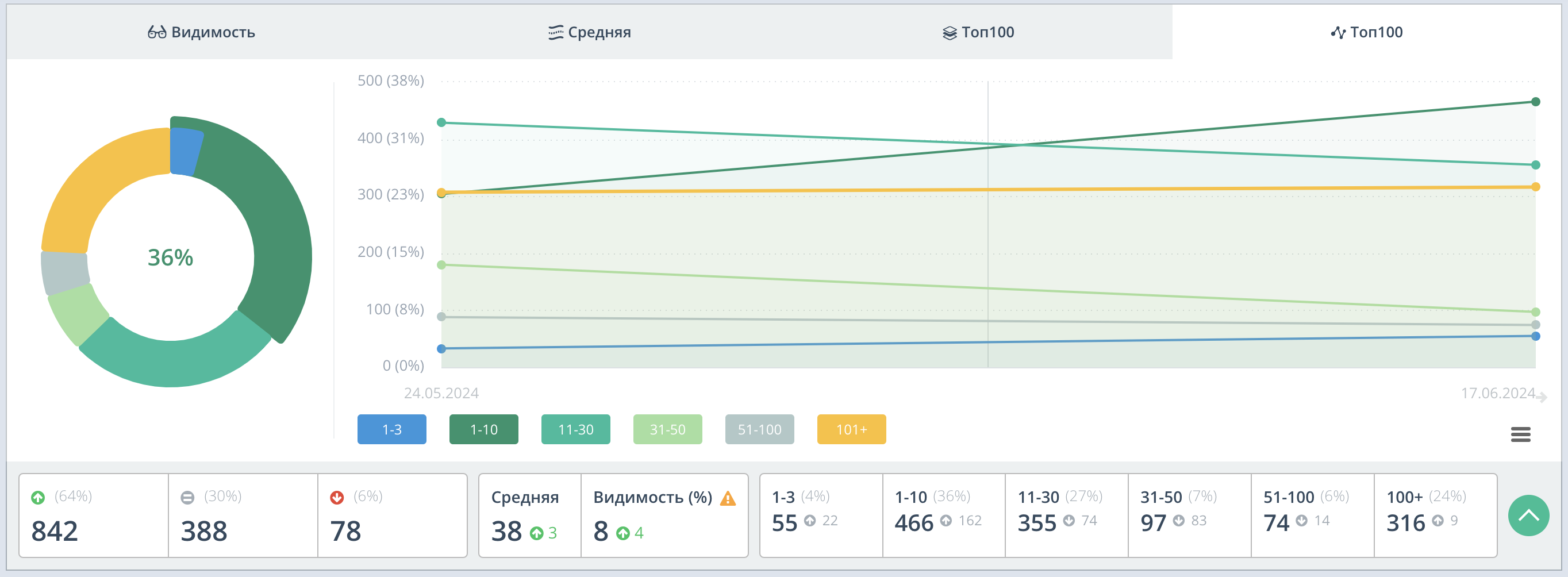Open the chart hamburger export menu

point(1520,434)
